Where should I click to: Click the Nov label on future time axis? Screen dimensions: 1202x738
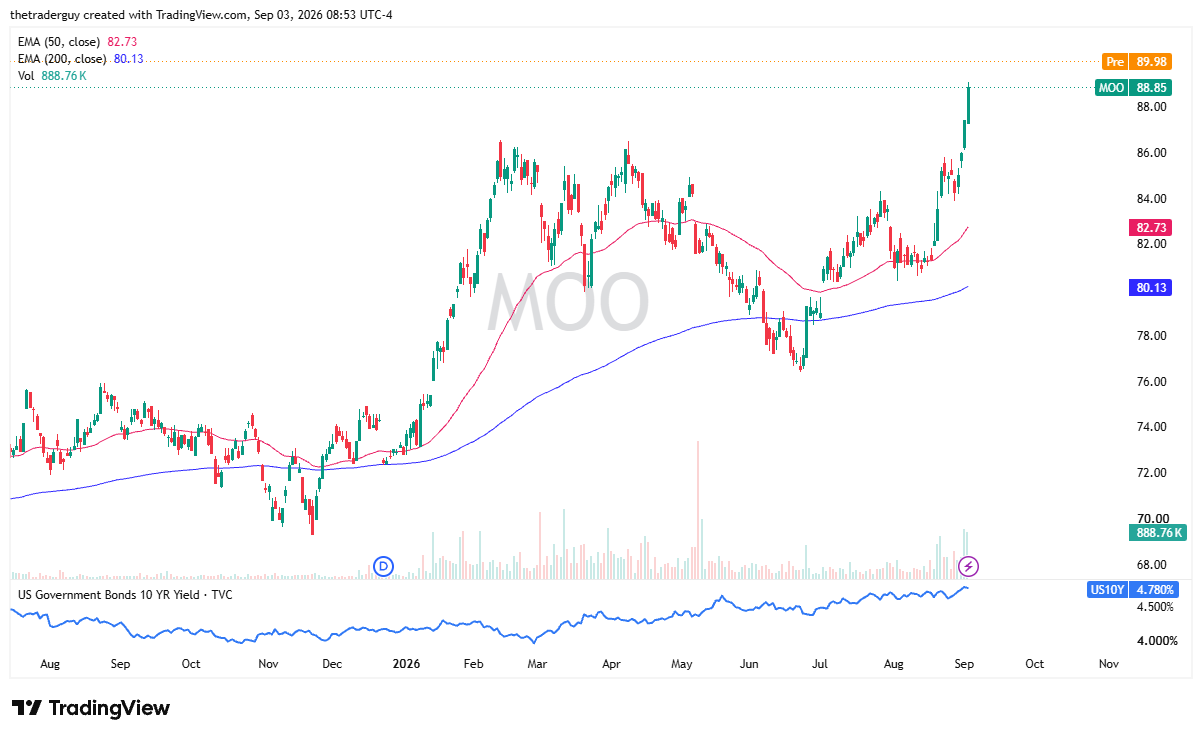1108,663
